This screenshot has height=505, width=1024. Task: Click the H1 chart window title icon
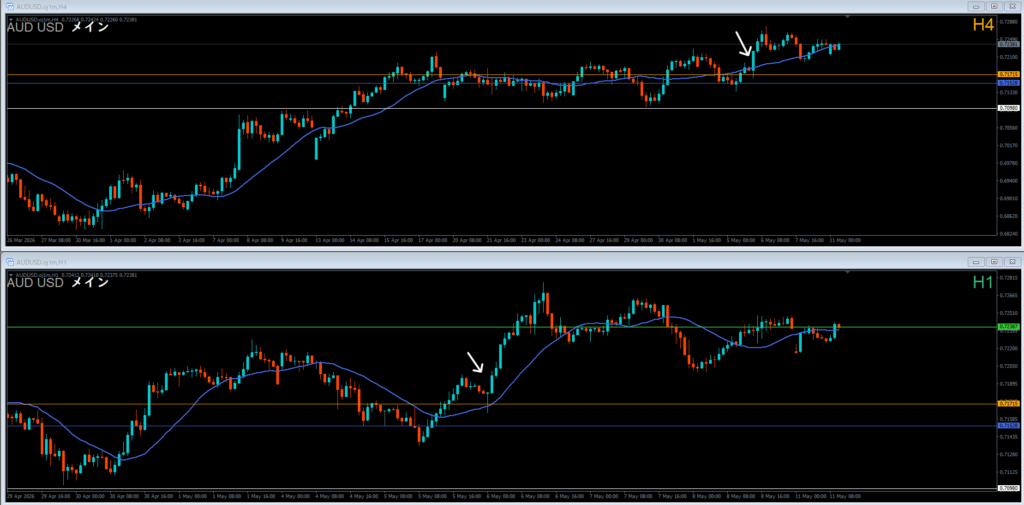(10, 261)
